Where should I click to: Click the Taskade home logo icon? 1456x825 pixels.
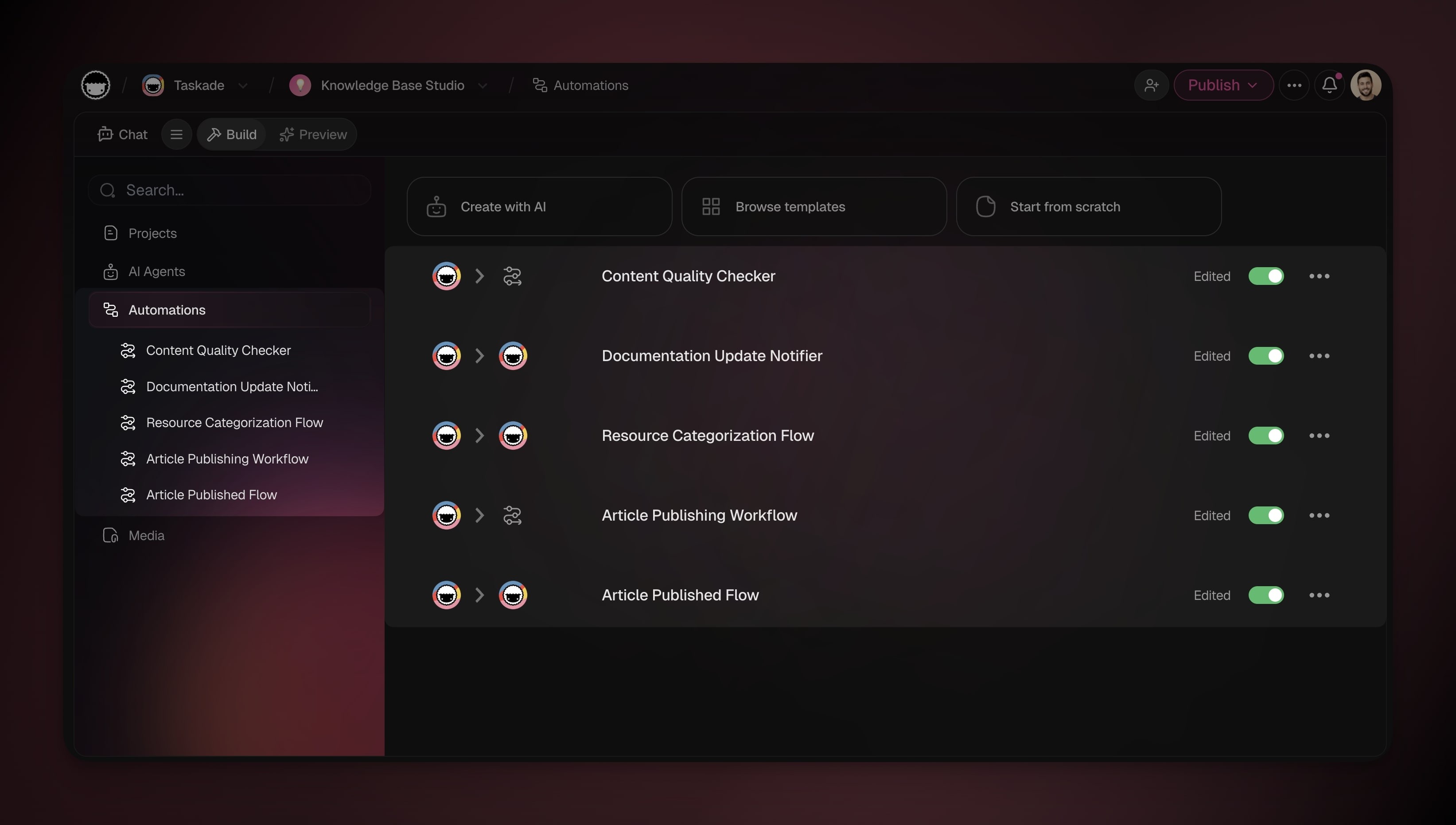pyautogui.click(x=96, y=86)
